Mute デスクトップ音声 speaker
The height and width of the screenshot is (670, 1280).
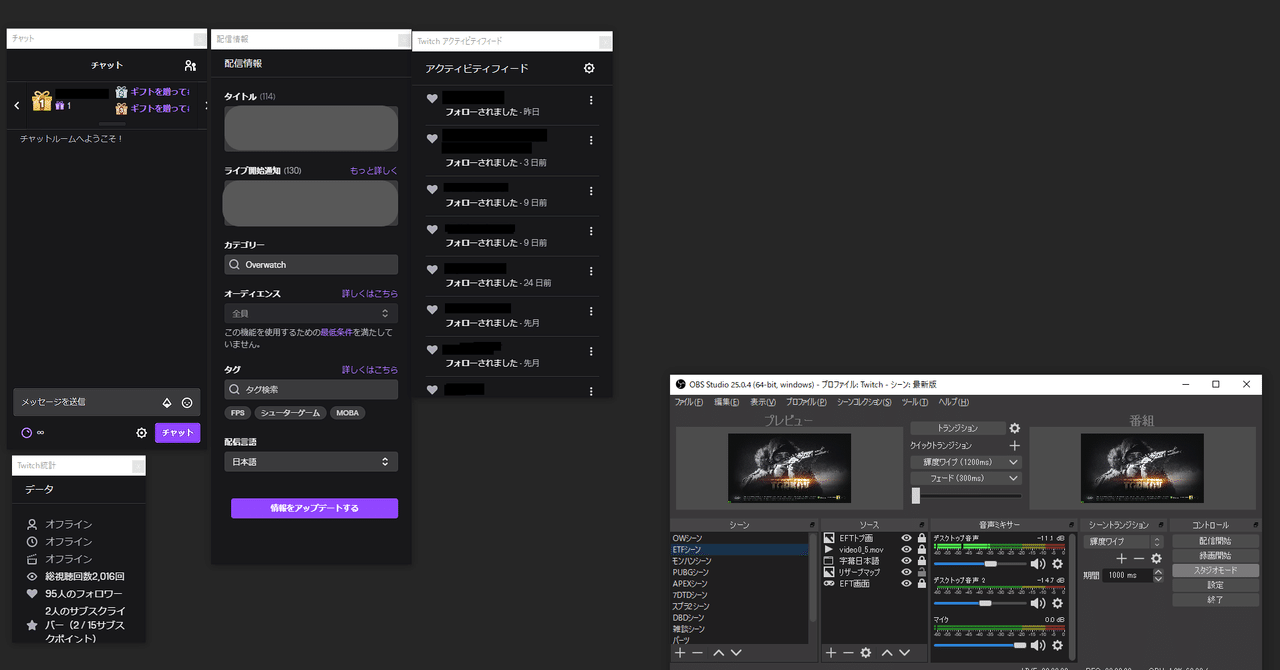coord(1038,564)
